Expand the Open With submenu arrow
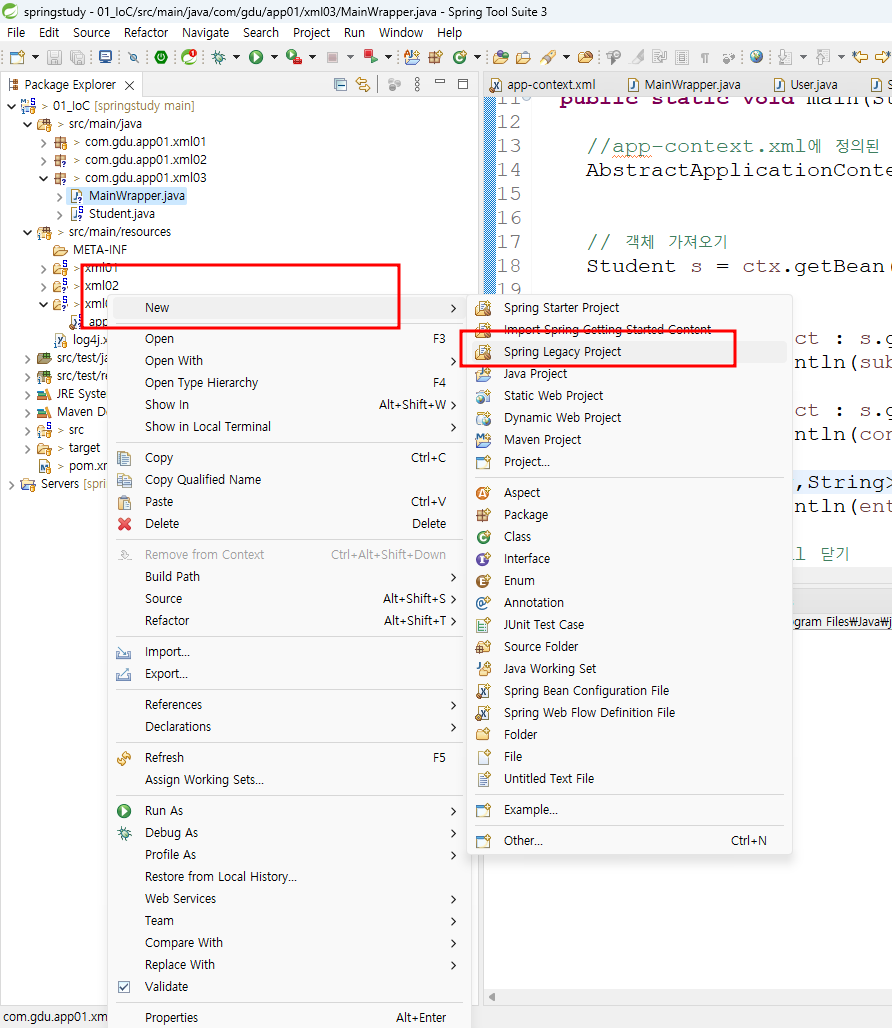The image size is (892, 1028). point(453,361)
